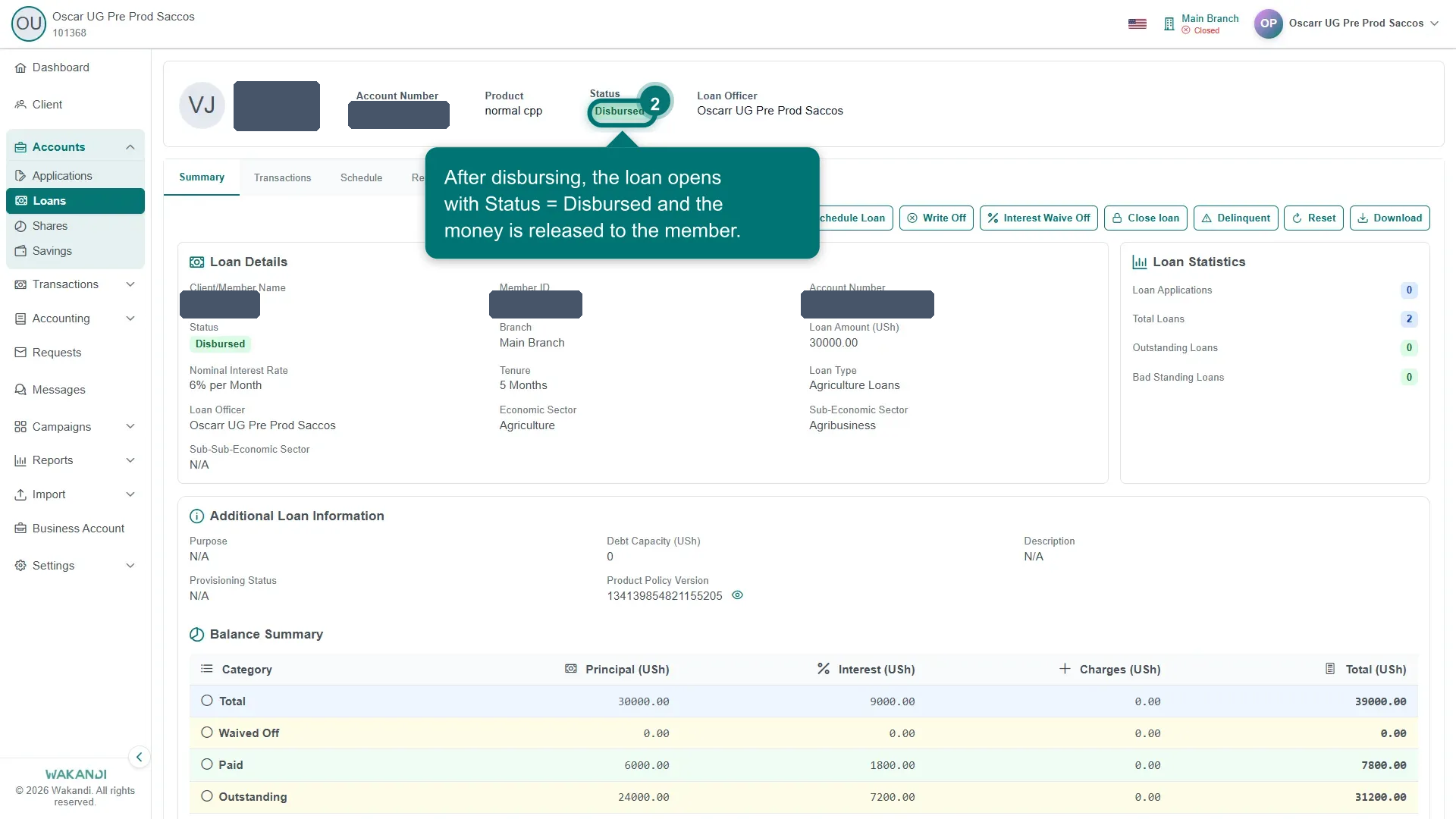The width and height of the screenshot is (1456, 819).
Task: Download the loan details
Action: pyautogui.click(x=1390, y=218)
